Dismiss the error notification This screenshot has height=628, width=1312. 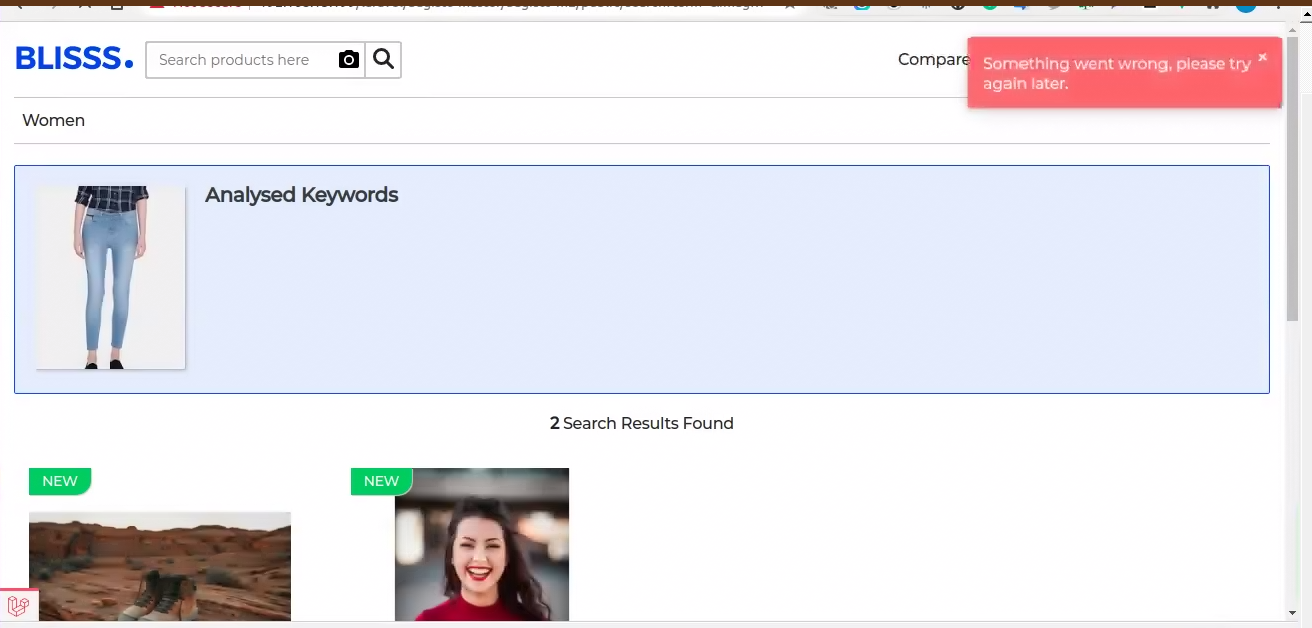tap(1263, 57)
